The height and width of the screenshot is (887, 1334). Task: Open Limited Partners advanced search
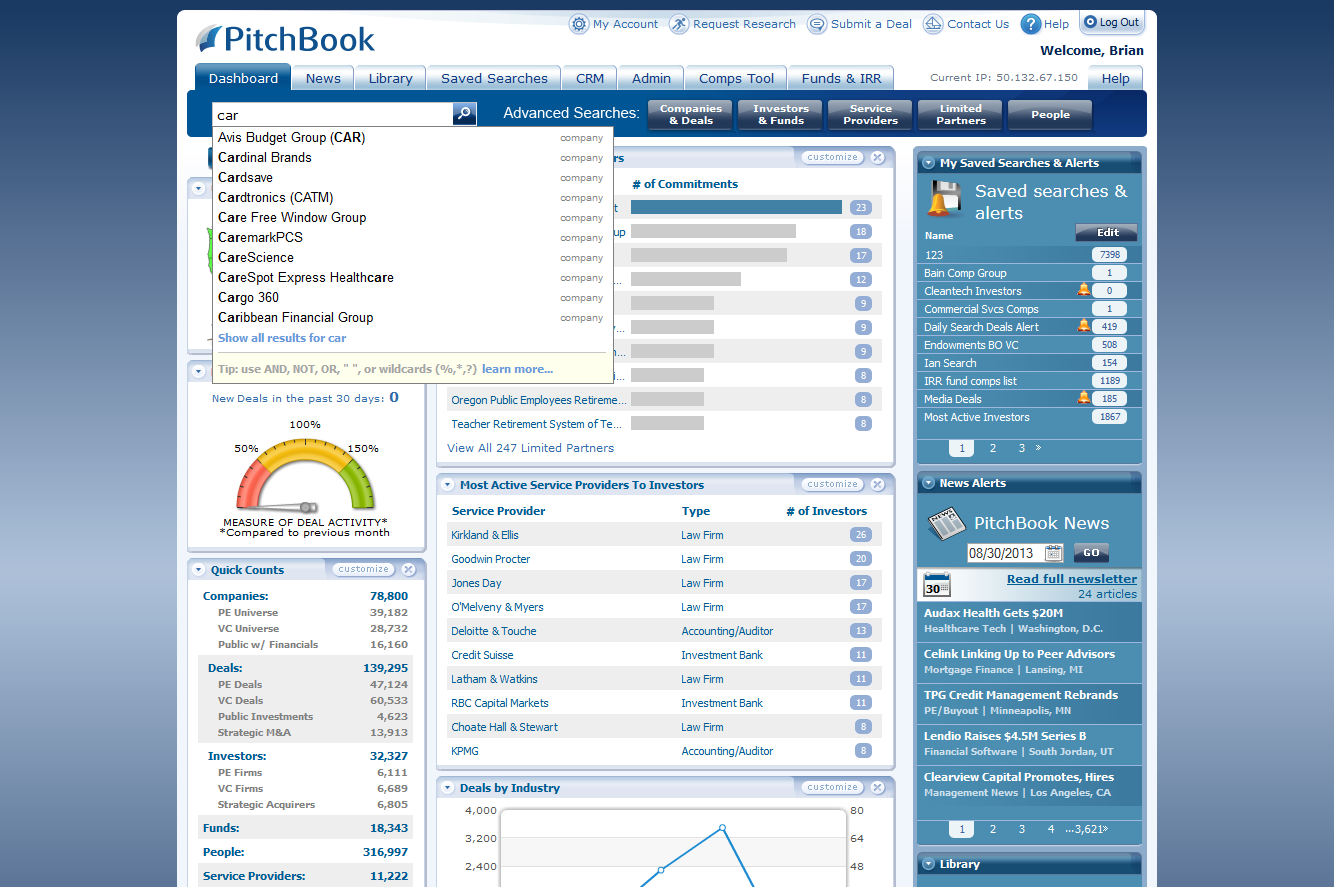960,114
